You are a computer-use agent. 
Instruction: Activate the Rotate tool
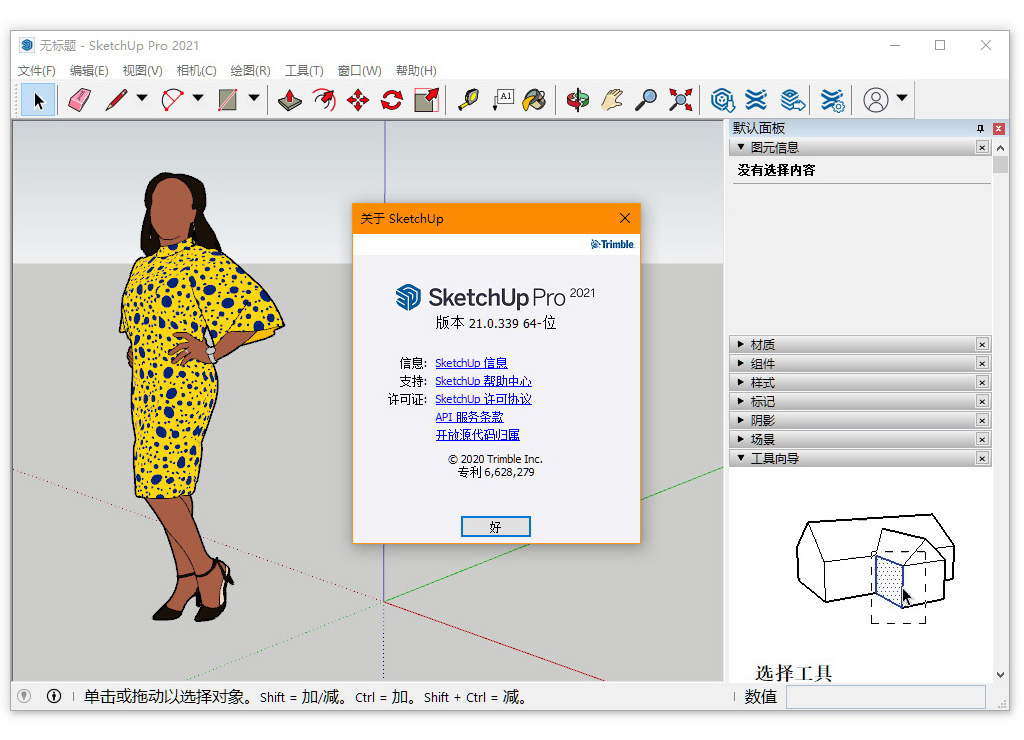392,100
